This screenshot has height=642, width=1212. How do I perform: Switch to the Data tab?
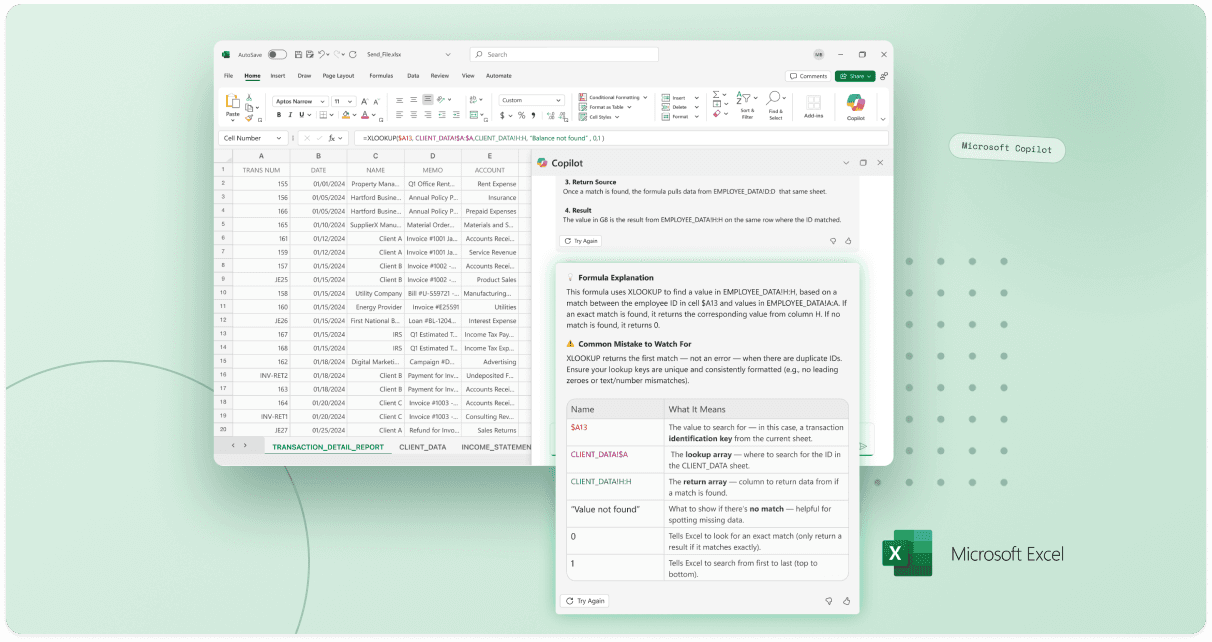(x=413, y=76)
